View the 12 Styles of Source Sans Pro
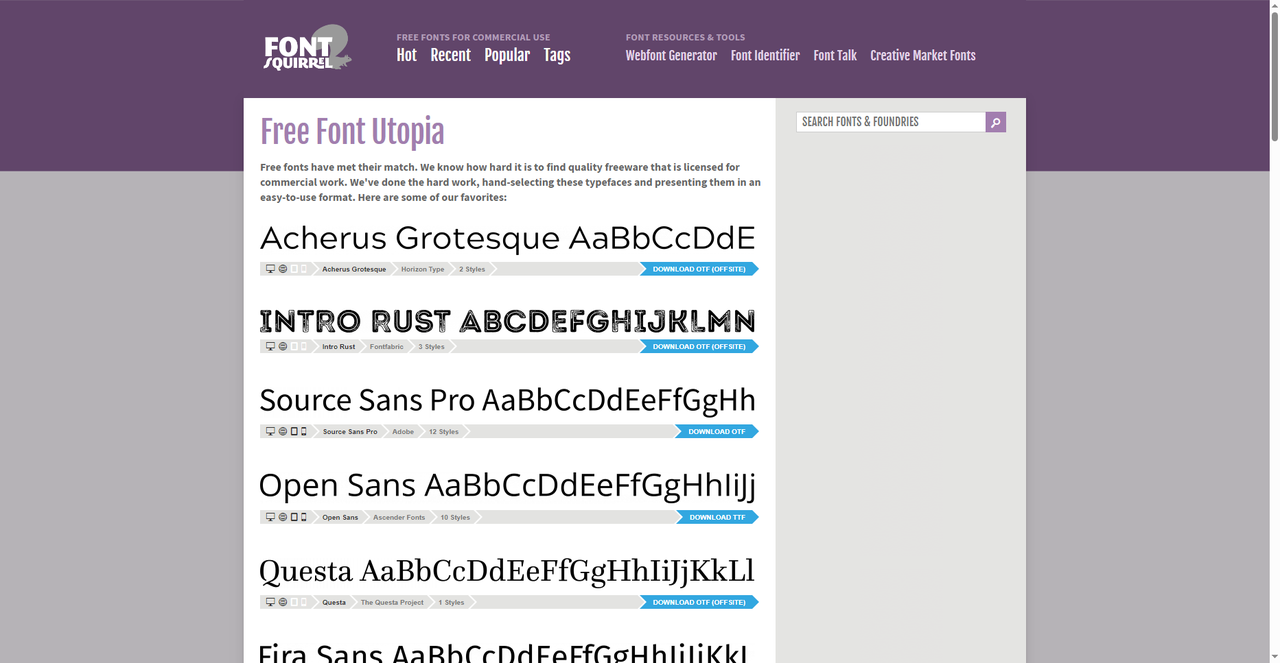The image size is (1280, 663). click(443, 432)
